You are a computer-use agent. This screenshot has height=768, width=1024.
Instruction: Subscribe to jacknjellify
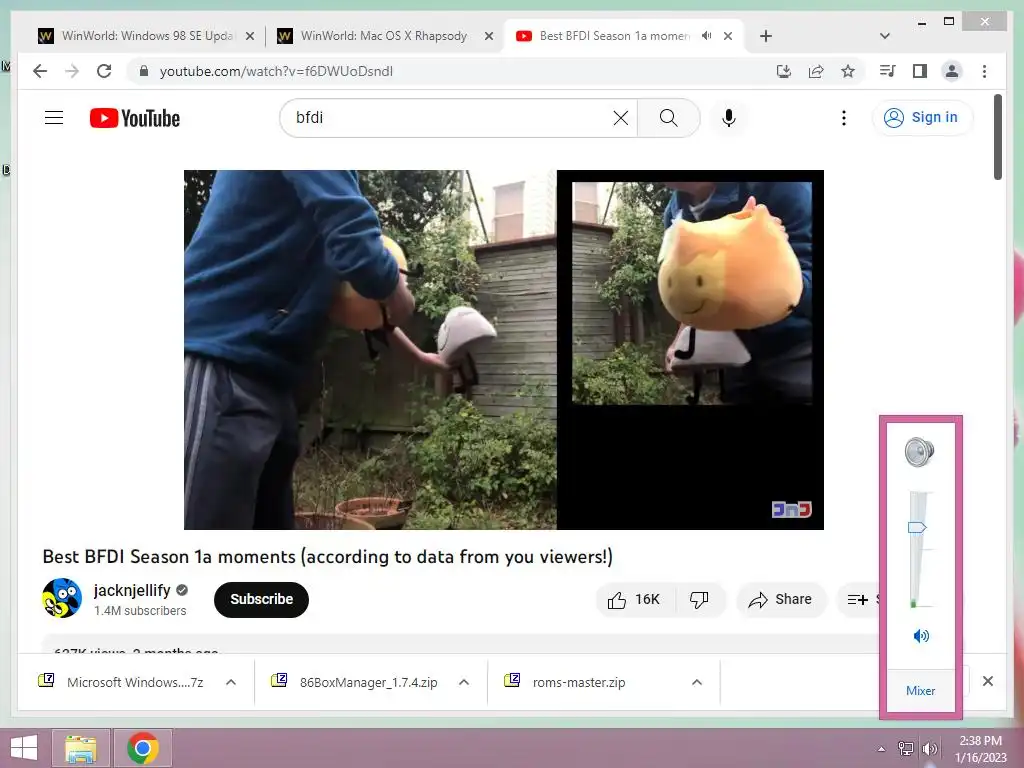click(261, 600)
